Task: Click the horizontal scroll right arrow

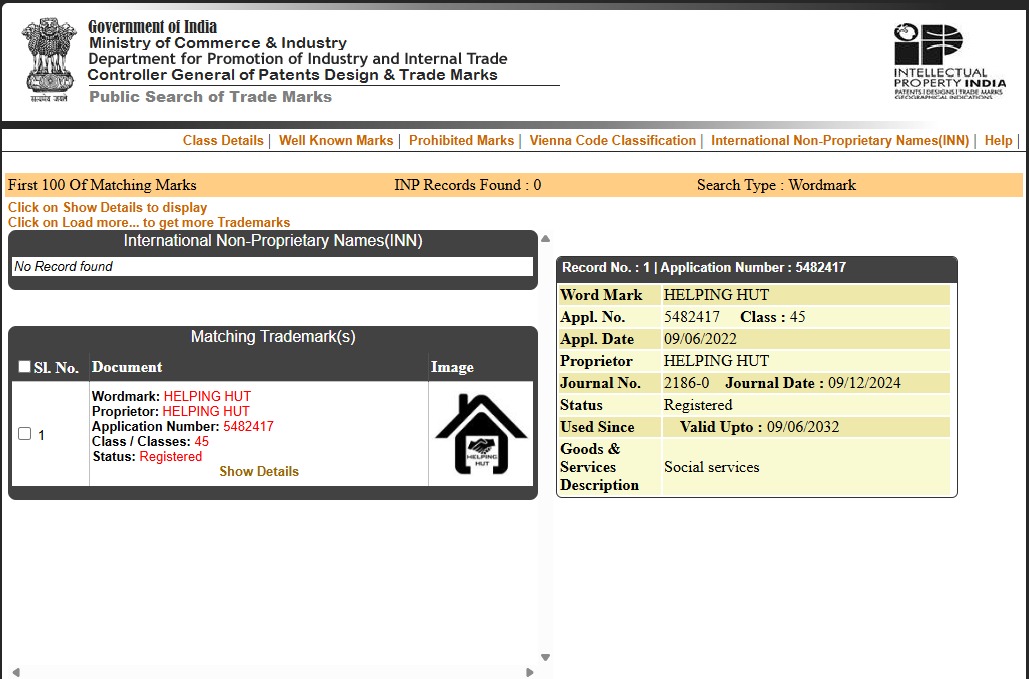Action: tap(530, 672)
